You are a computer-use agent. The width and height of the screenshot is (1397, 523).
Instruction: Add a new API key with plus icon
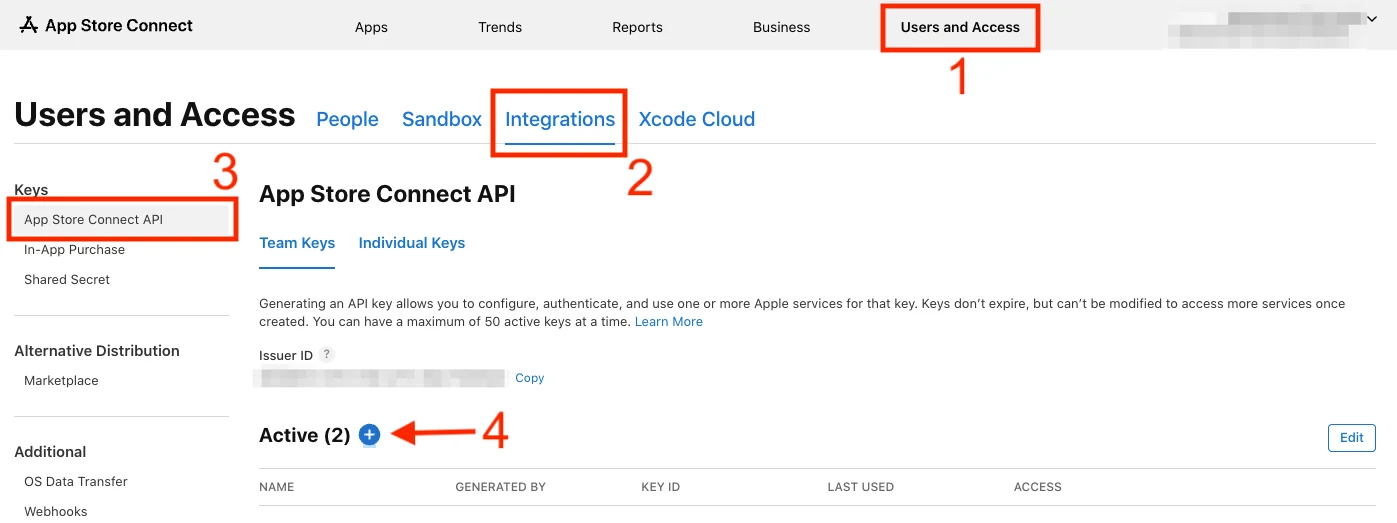click(370, 435)
